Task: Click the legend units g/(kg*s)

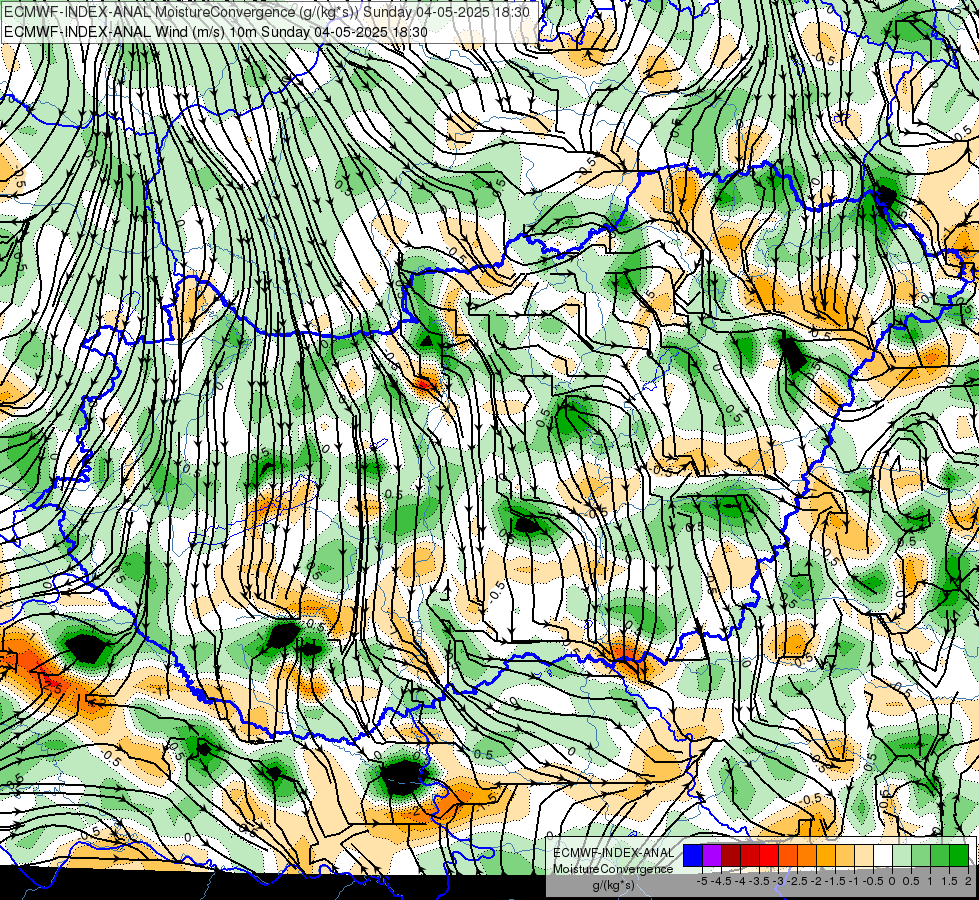Action: (613, 885)
